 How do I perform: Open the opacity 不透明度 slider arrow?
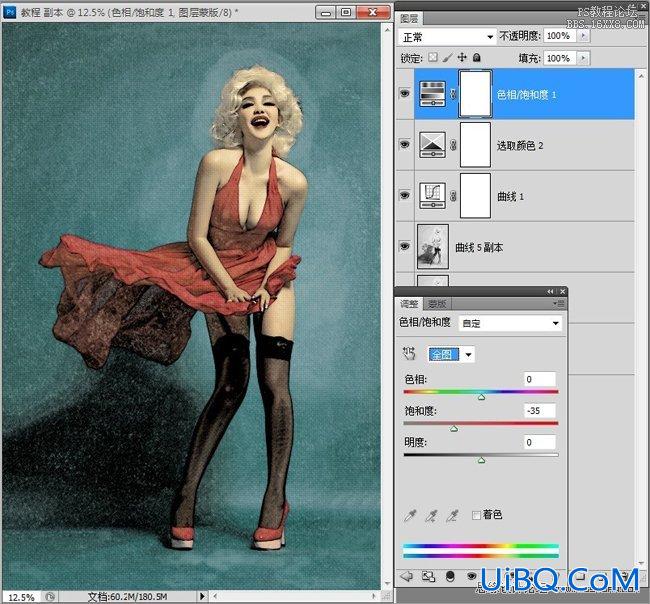(x=583, y=36)
